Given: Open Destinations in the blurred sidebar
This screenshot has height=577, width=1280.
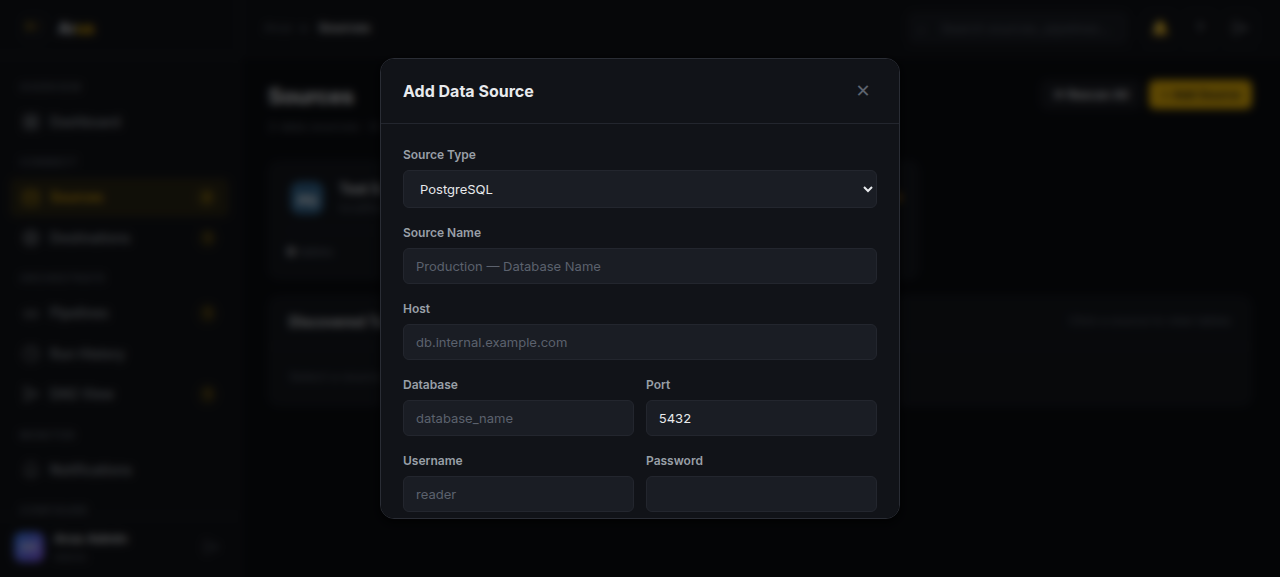Looking at the screenshot, I should [120, 238].
